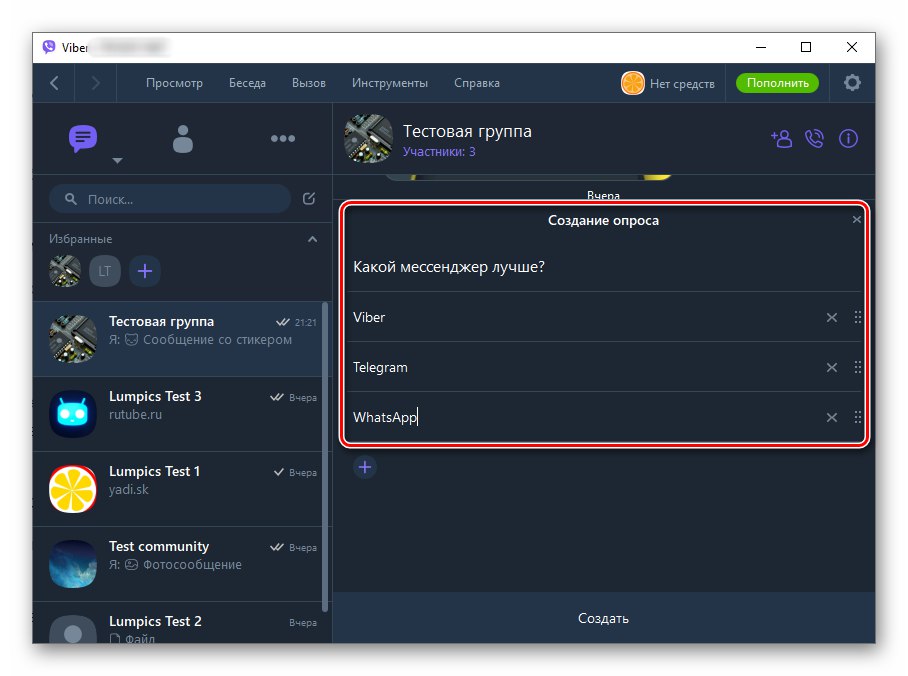Open the More (three dots) tab
This screenshot has height=676, width=908.
coord(283,138)
